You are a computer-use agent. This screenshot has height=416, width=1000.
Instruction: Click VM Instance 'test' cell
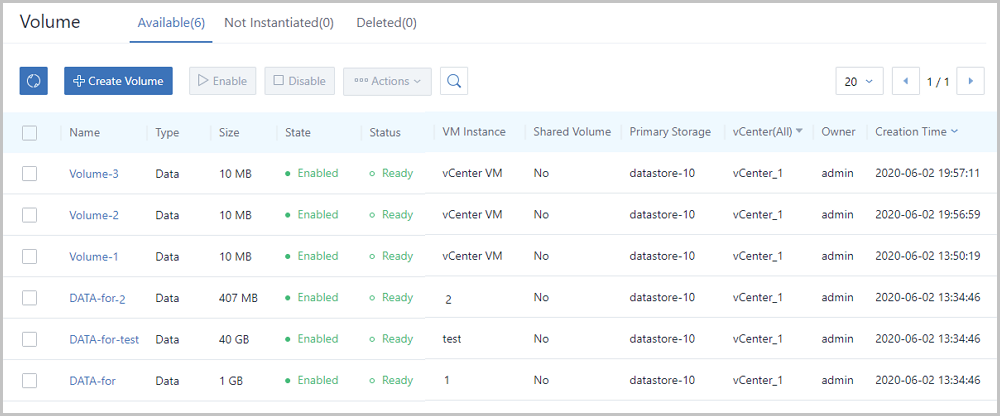pos(452,339)
